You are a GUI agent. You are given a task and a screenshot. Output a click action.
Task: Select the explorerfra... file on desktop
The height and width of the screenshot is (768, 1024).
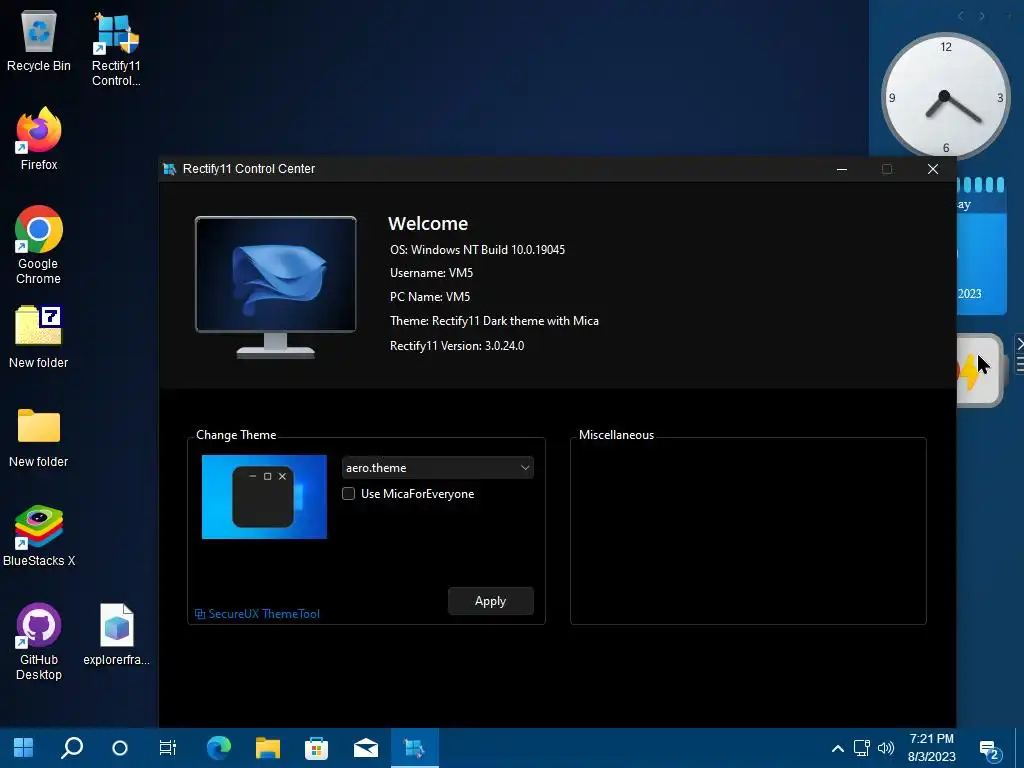(116, 634)
